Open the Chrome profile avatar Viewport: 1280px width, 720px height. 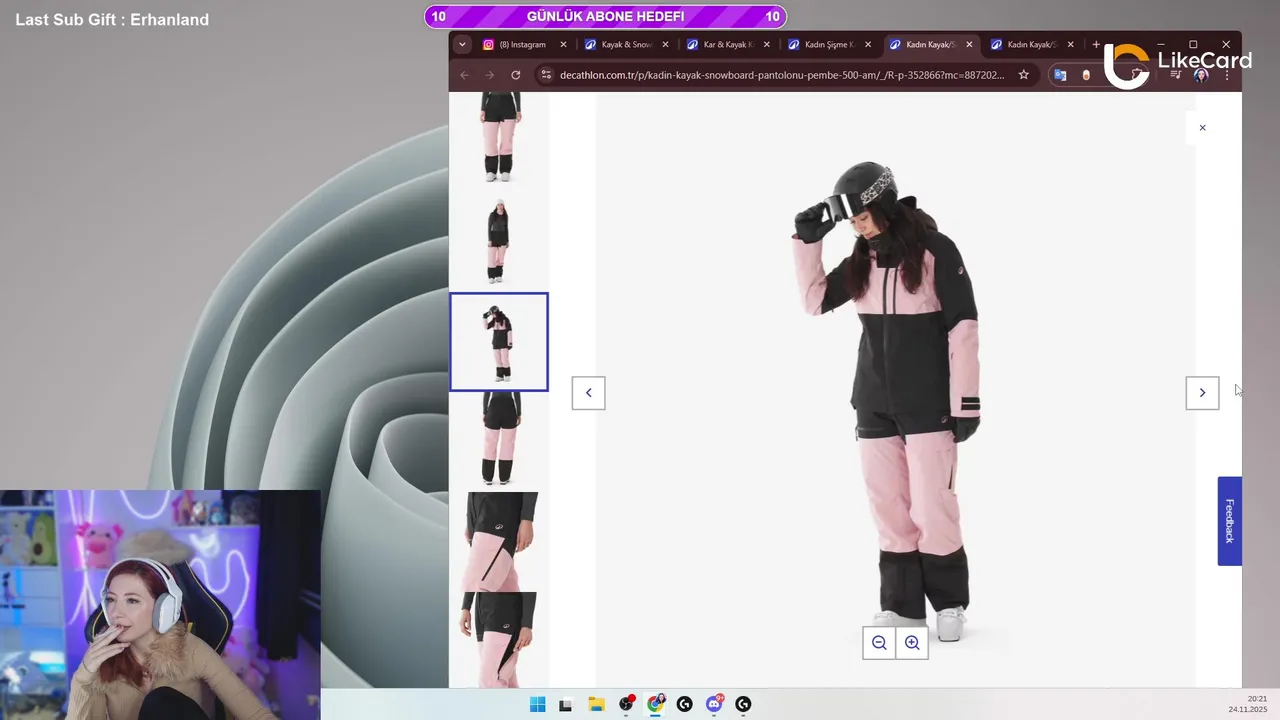(x=1201, y=75)
